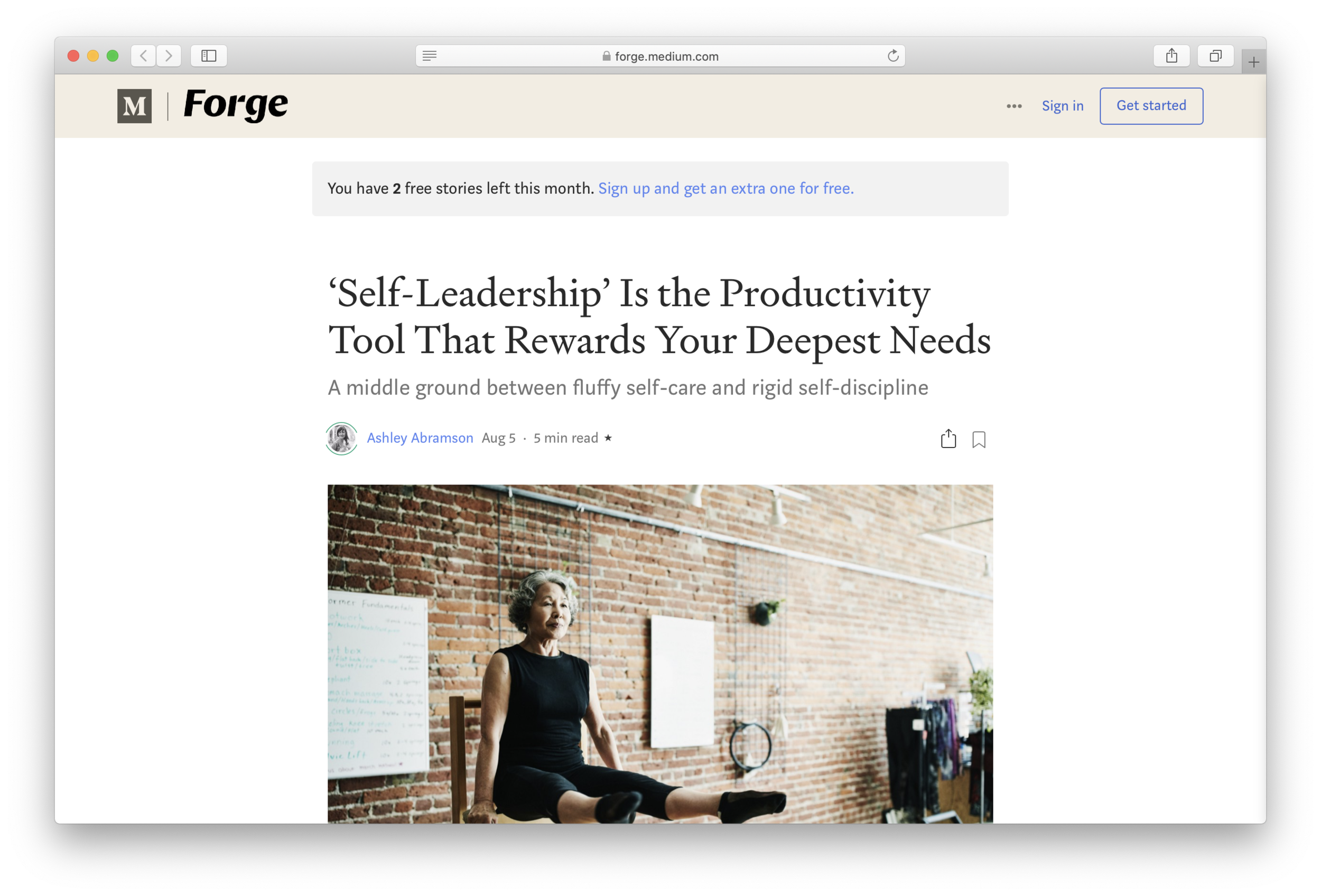Share the article using share icon
The image size is (1321, 896).
[x=948, y=438]
